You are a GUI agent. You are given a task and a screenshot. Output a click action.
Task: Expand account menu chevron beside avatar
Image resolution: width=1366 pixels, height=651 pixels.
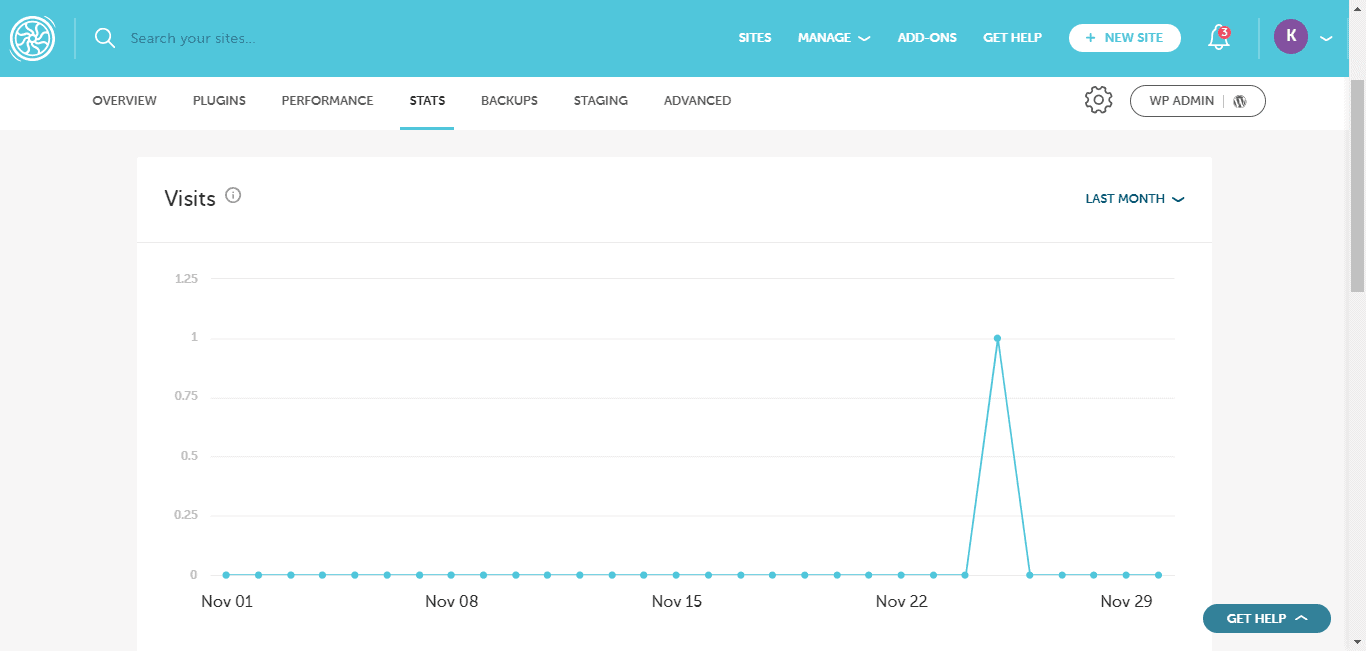click(x=1326, y=38)
